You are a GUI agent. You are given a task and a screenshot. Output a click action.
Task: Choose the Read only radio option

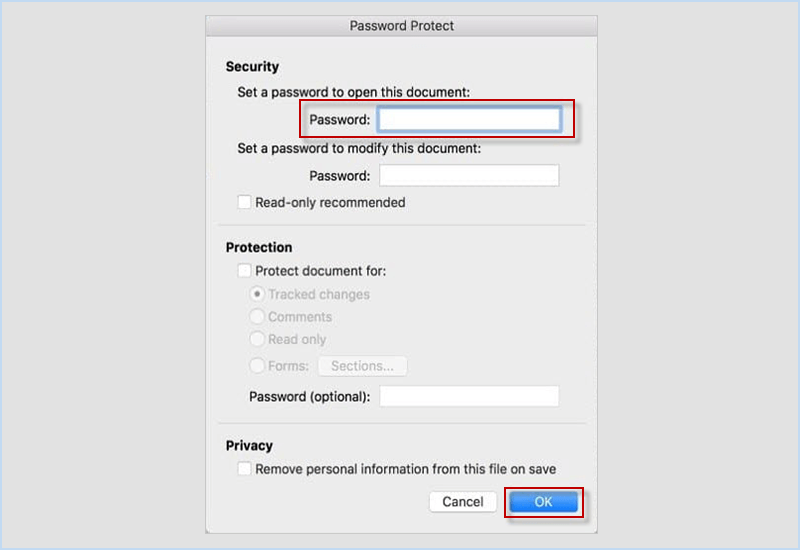click(x=258, y=339)
